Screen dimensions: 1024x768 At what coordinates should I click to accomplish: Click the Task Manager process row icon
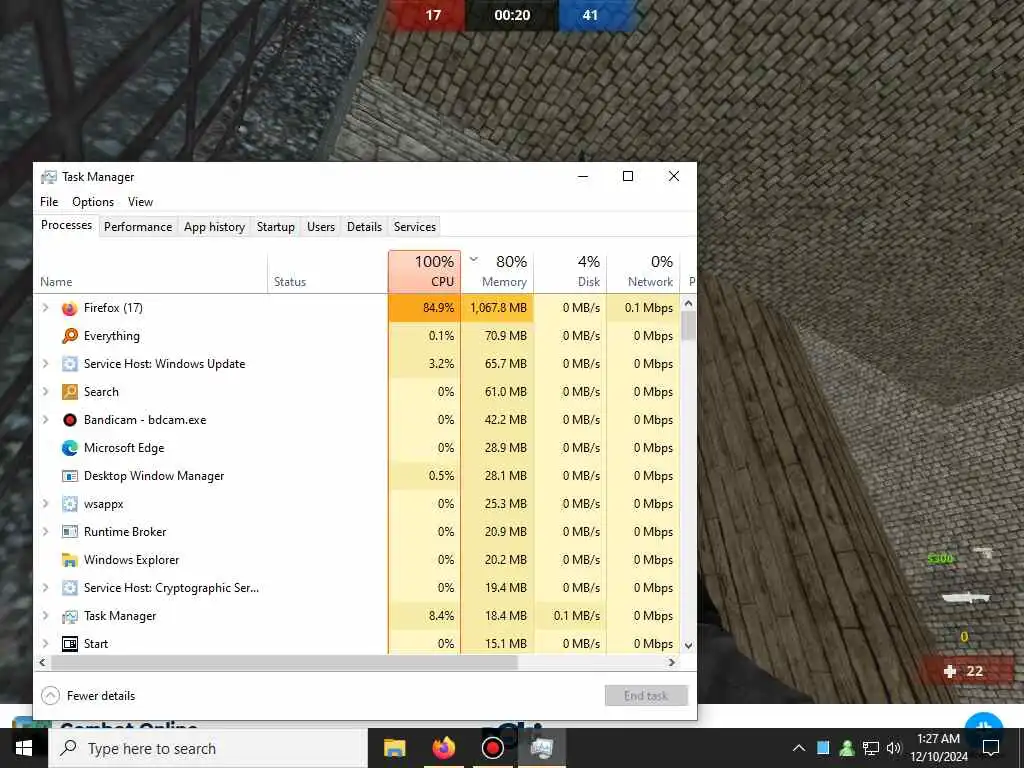click(69, 616)
